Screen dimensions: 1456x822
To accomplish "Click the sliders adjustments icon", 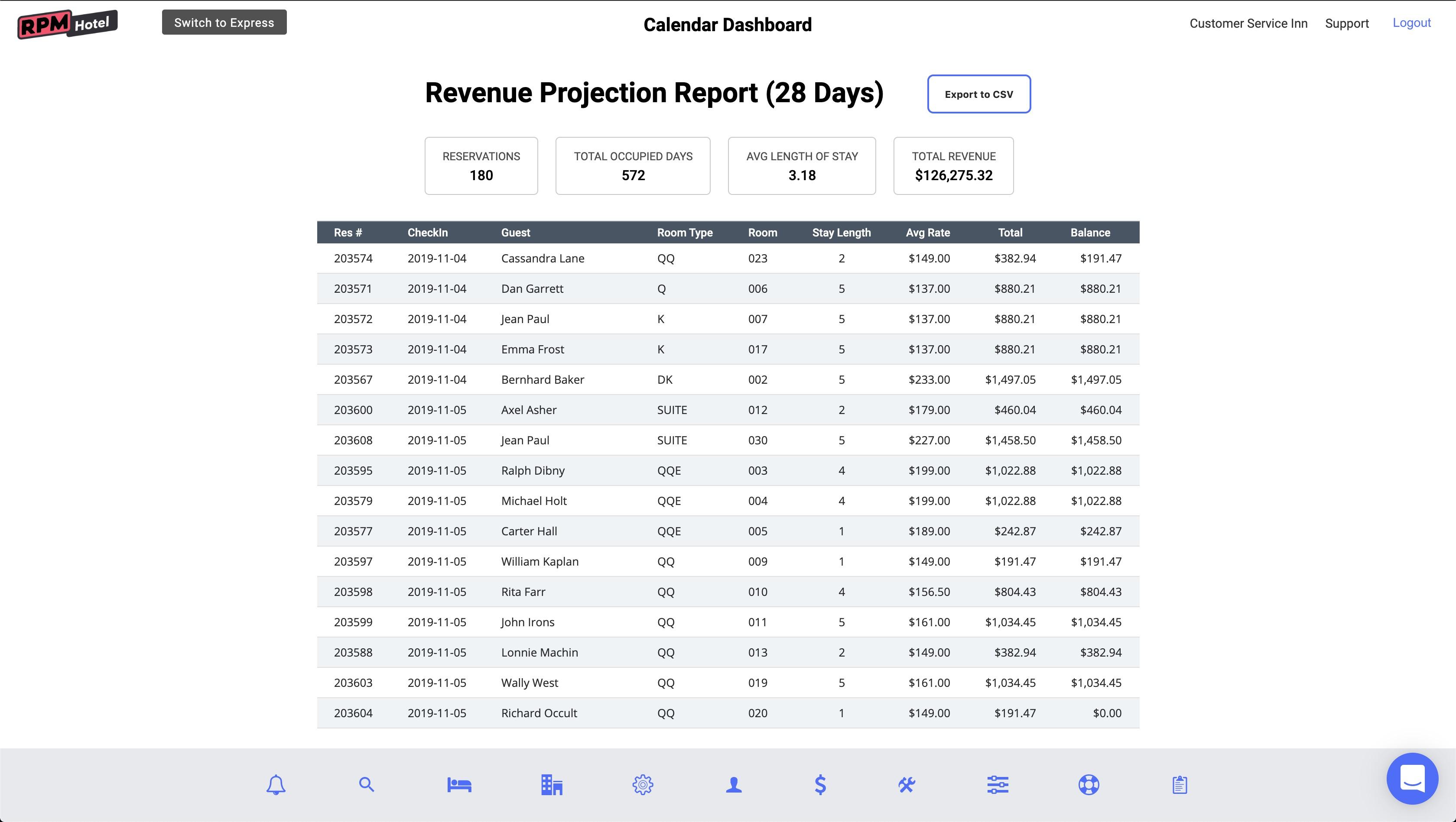I will [x=998, y=785].
